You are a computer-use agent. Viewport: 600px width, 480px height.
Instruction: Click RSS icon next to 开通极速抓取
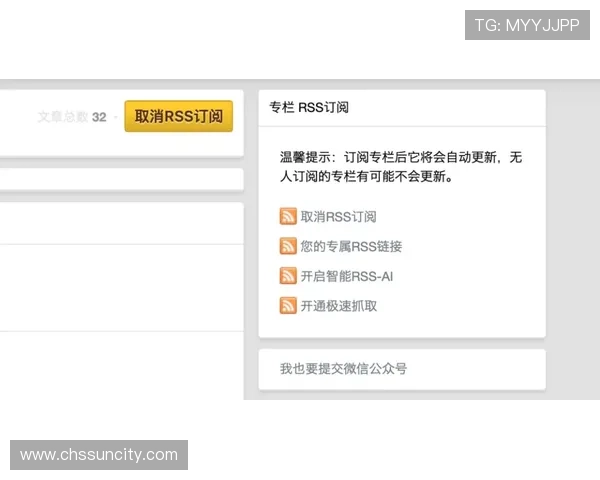(x=288, y=306)
